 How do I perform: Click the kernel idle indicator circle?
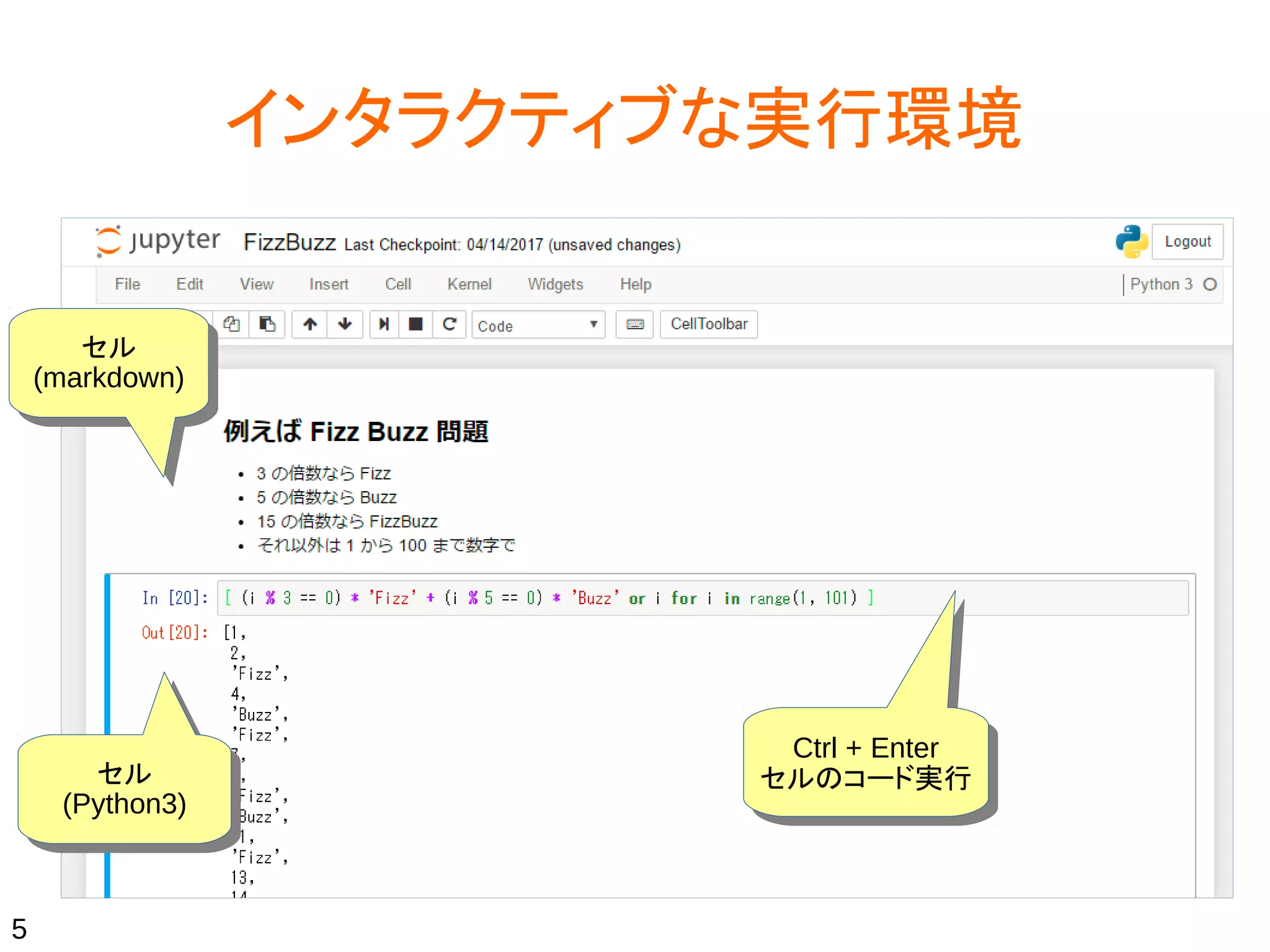[1210, 285]
